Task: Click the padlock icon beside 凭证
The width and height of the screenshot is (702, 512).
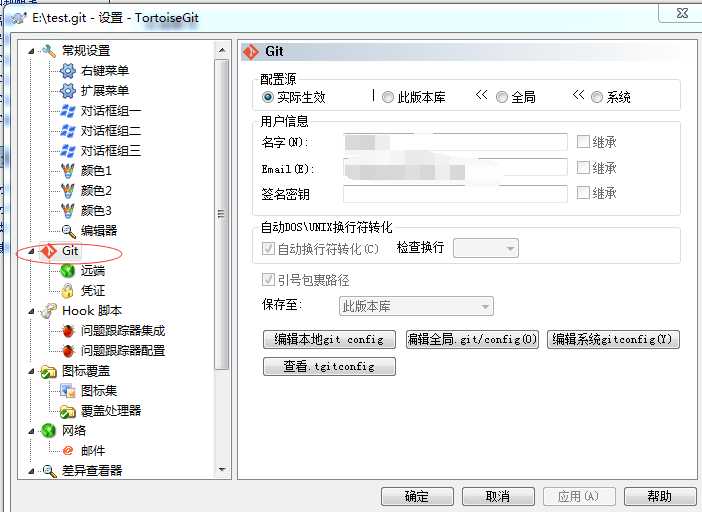Action: coord(68,291)
